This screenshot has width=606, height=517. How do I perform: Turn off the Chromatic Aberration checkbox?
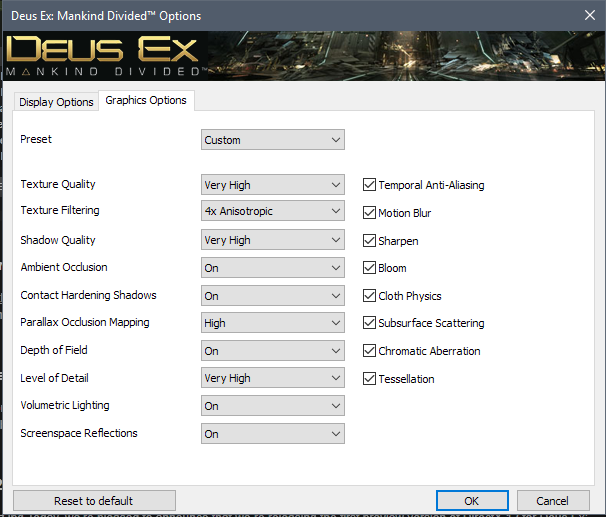369,350
